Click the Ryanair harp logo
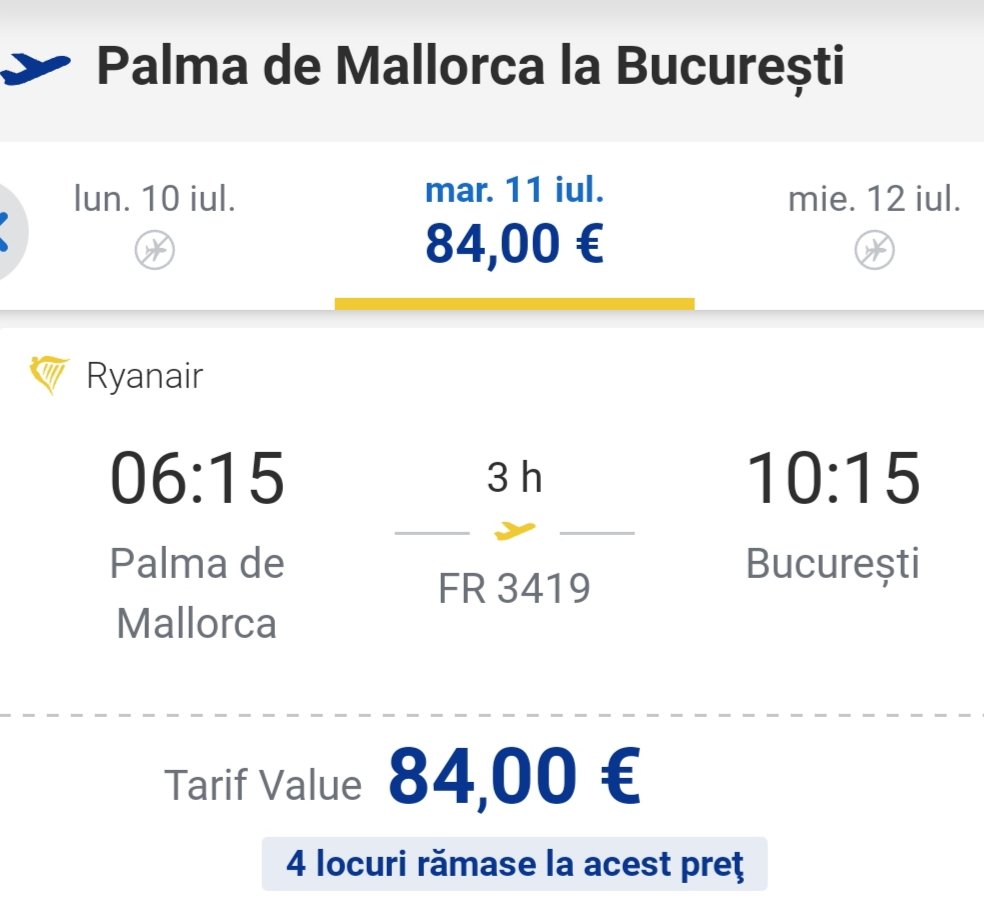The height and width of the screenshot is (901, 984). pyautogui.click(x=49, y=376)
